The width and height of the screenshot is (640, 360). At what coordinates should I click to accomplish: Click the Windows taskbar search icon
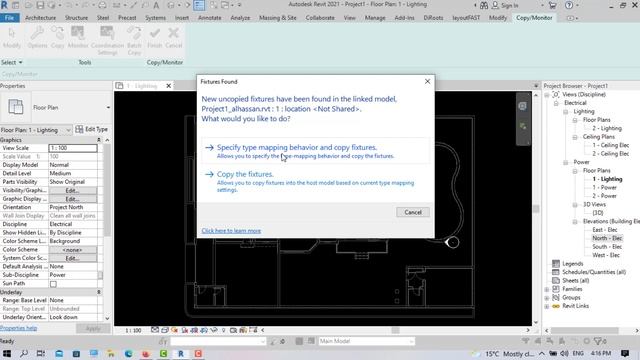click(x=24, y=353)
